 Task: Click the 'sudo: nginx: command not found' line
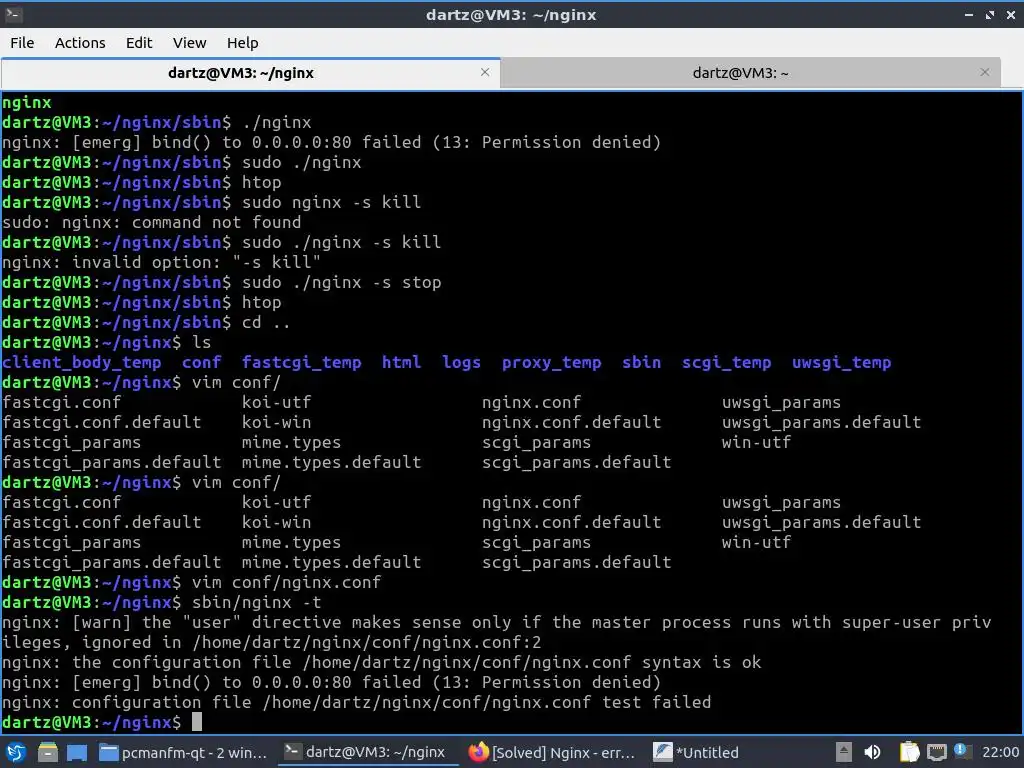152,222
